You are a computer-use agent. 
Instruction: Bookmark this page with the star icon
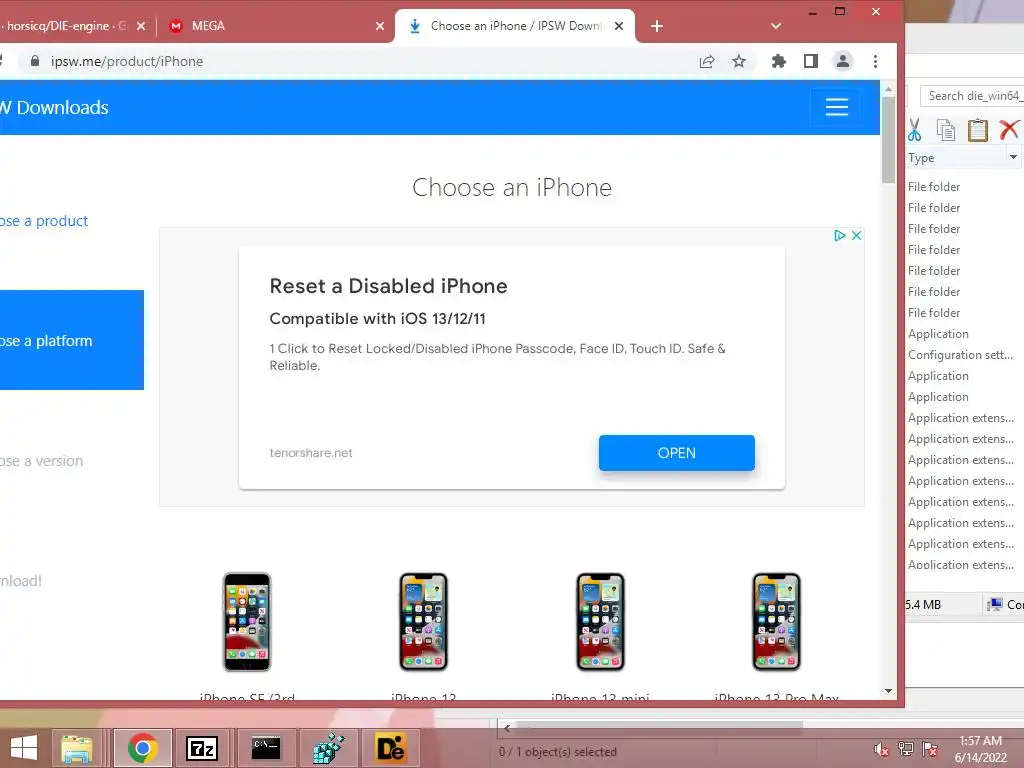(x=739, y=61)
